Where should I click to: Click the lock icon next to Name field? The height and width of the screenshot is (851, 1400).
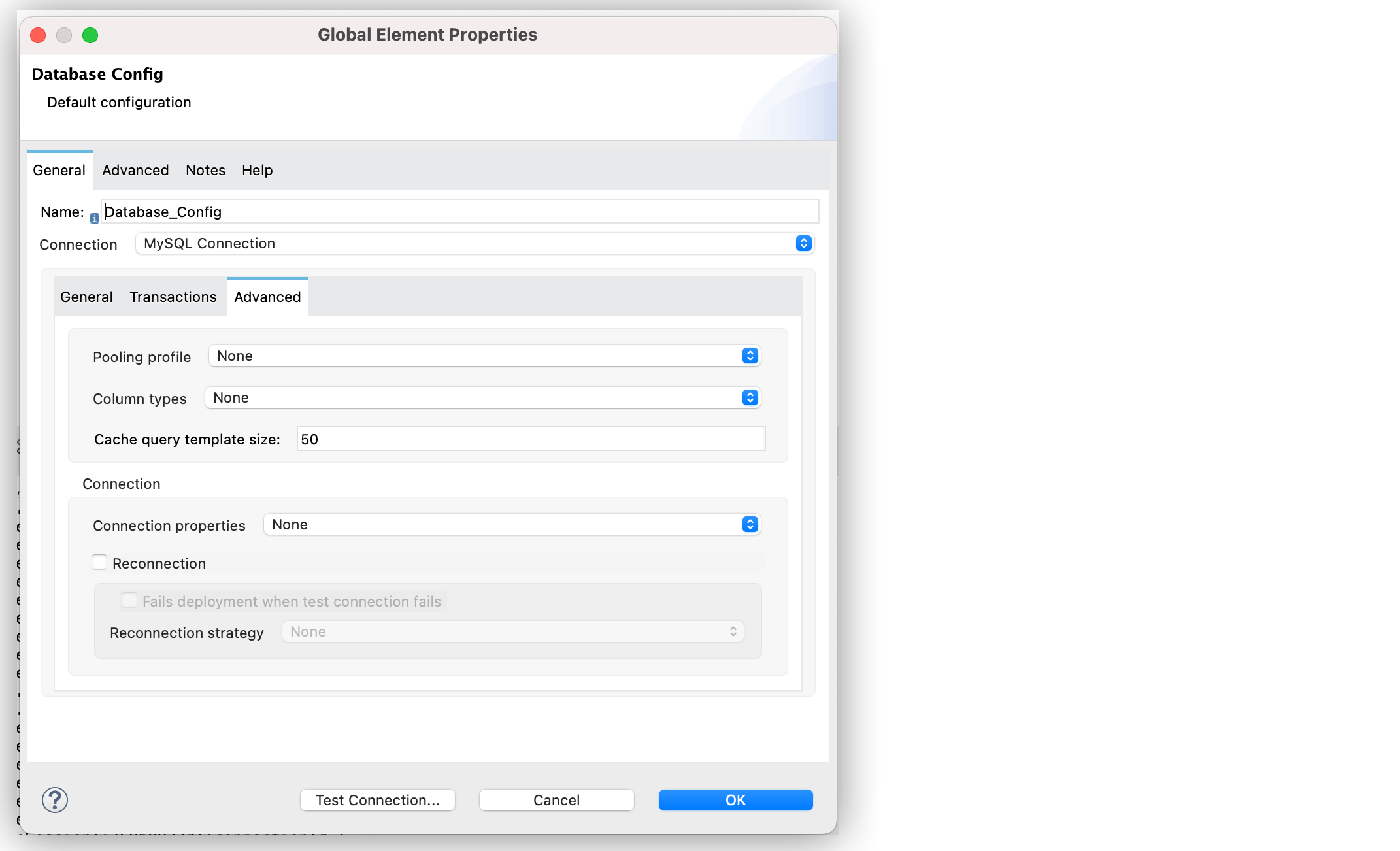pos(92,216)
